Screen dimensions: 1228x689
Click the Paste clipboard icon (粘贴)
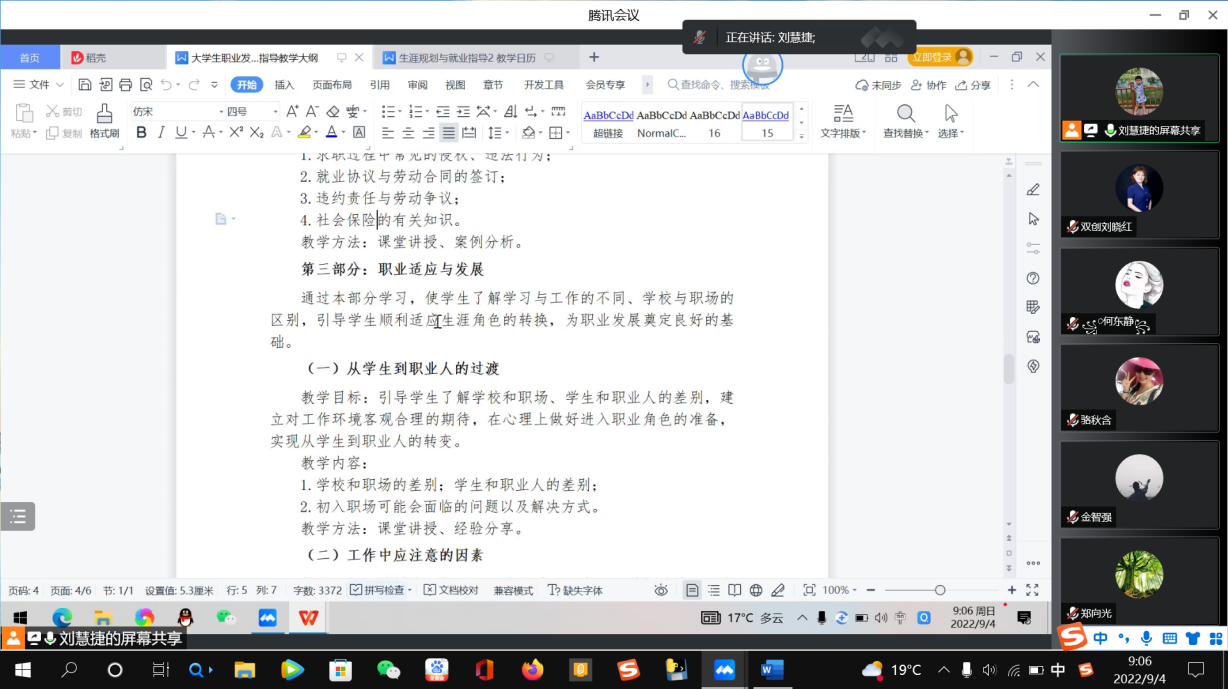pos(24,113)
